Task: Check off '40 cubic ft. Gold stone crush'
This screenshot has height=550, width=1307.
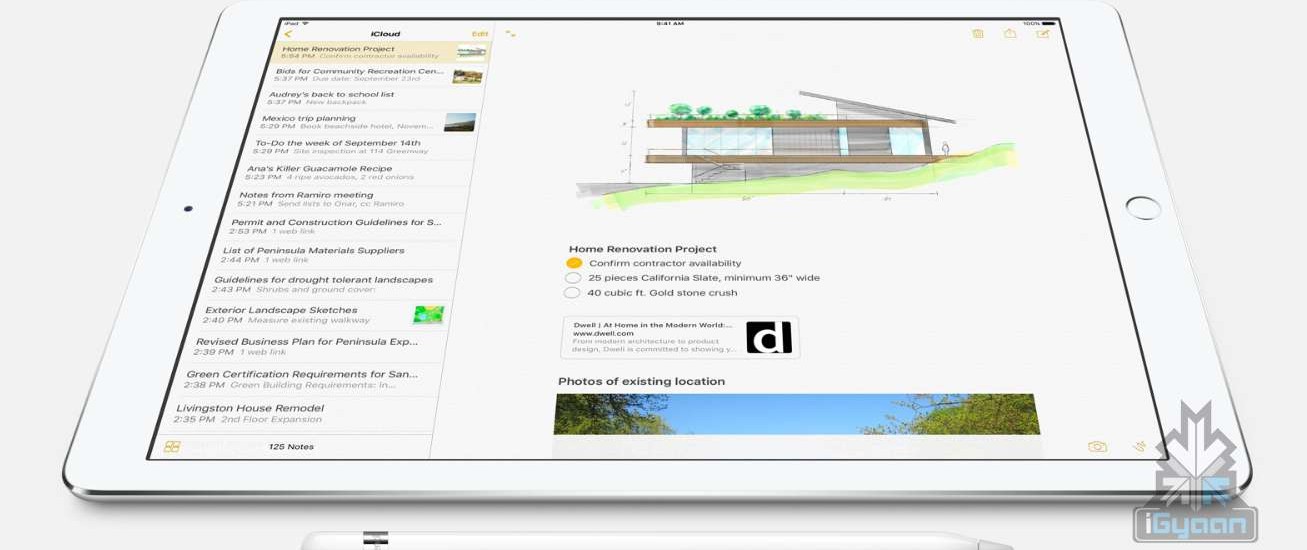Action: point(571,293)
